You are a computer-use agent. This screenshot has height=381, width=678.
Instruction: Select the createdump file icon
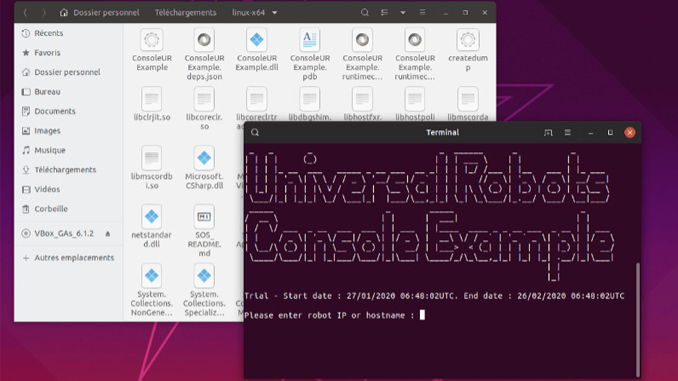pyautogui.click(x=468, y=40)
